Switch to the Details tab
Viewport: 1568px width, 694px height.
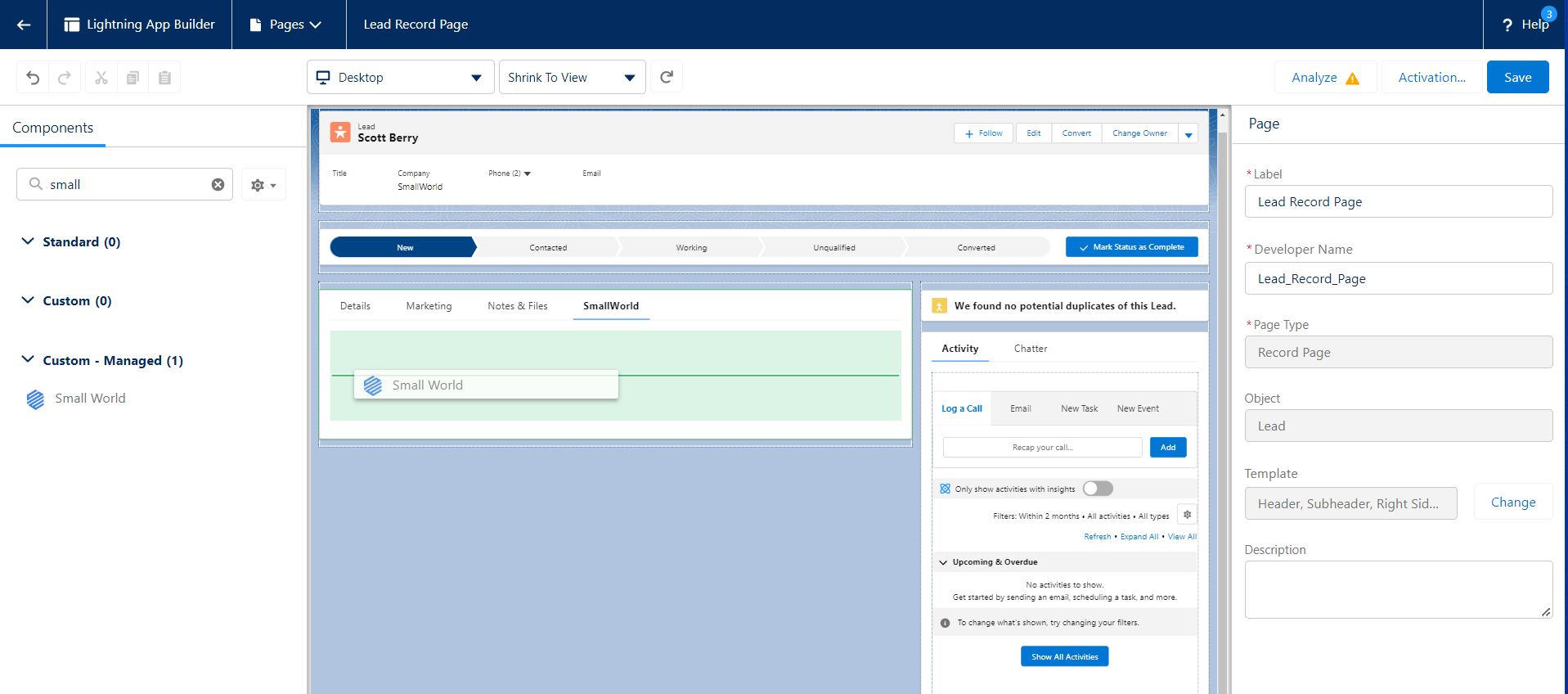[355, 306]
